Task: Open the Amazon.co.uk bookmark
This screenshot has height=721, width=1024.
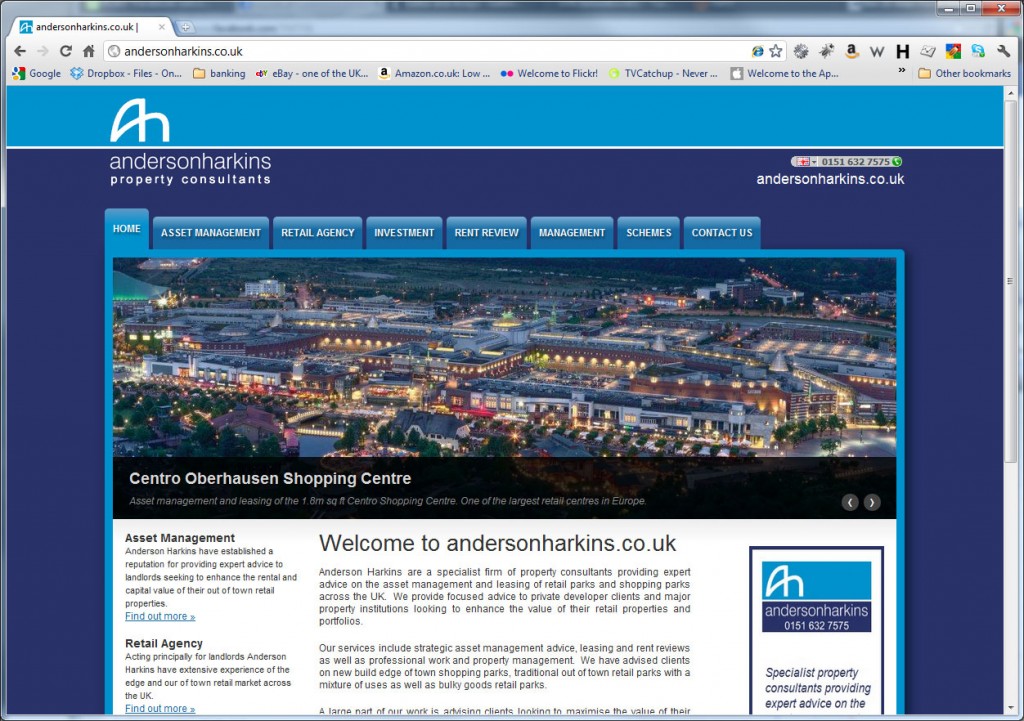Action: coord(434,73)
